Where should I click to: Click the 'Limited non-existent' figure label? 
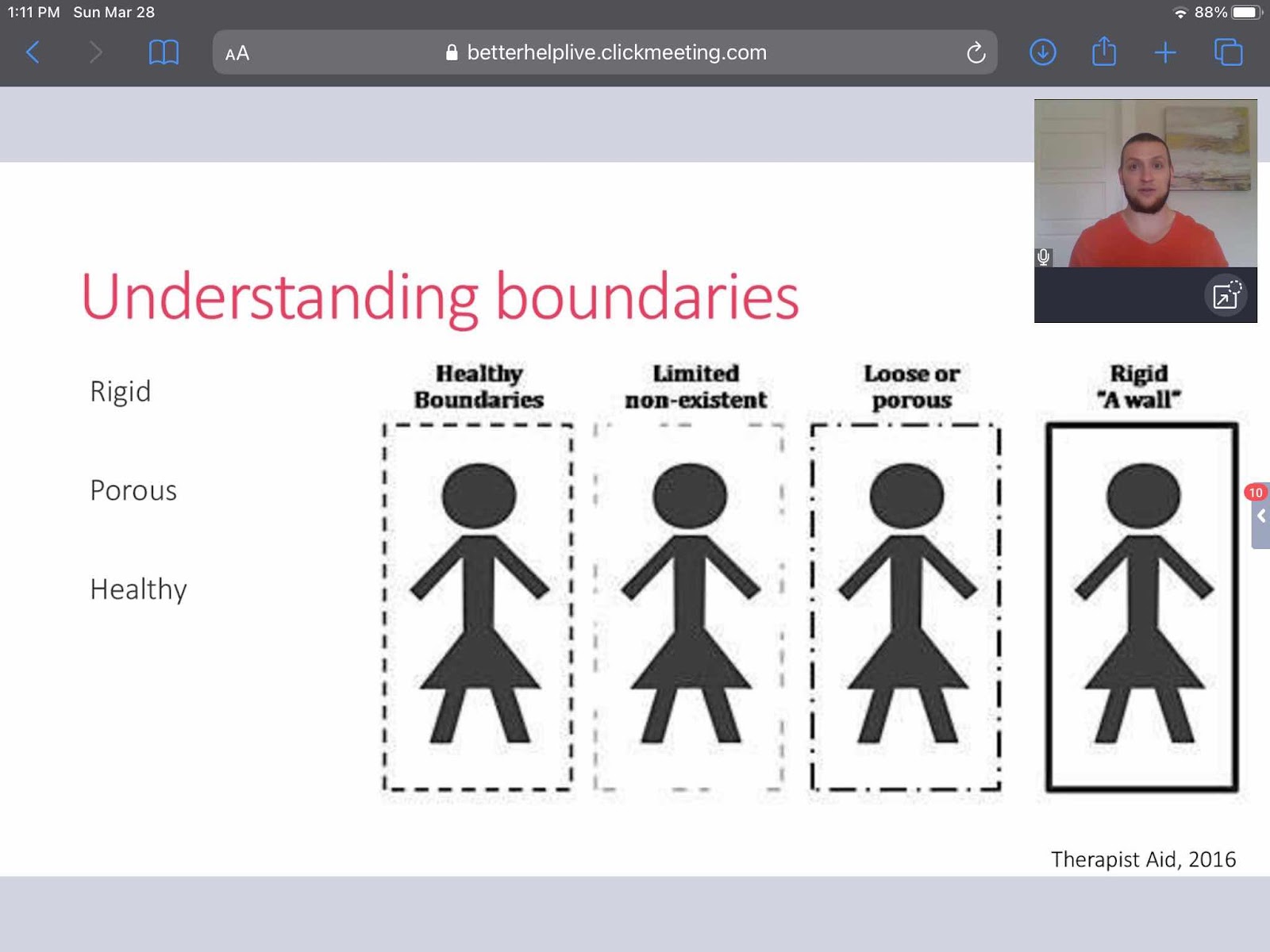pyautogui.click(x=696, y=386)
